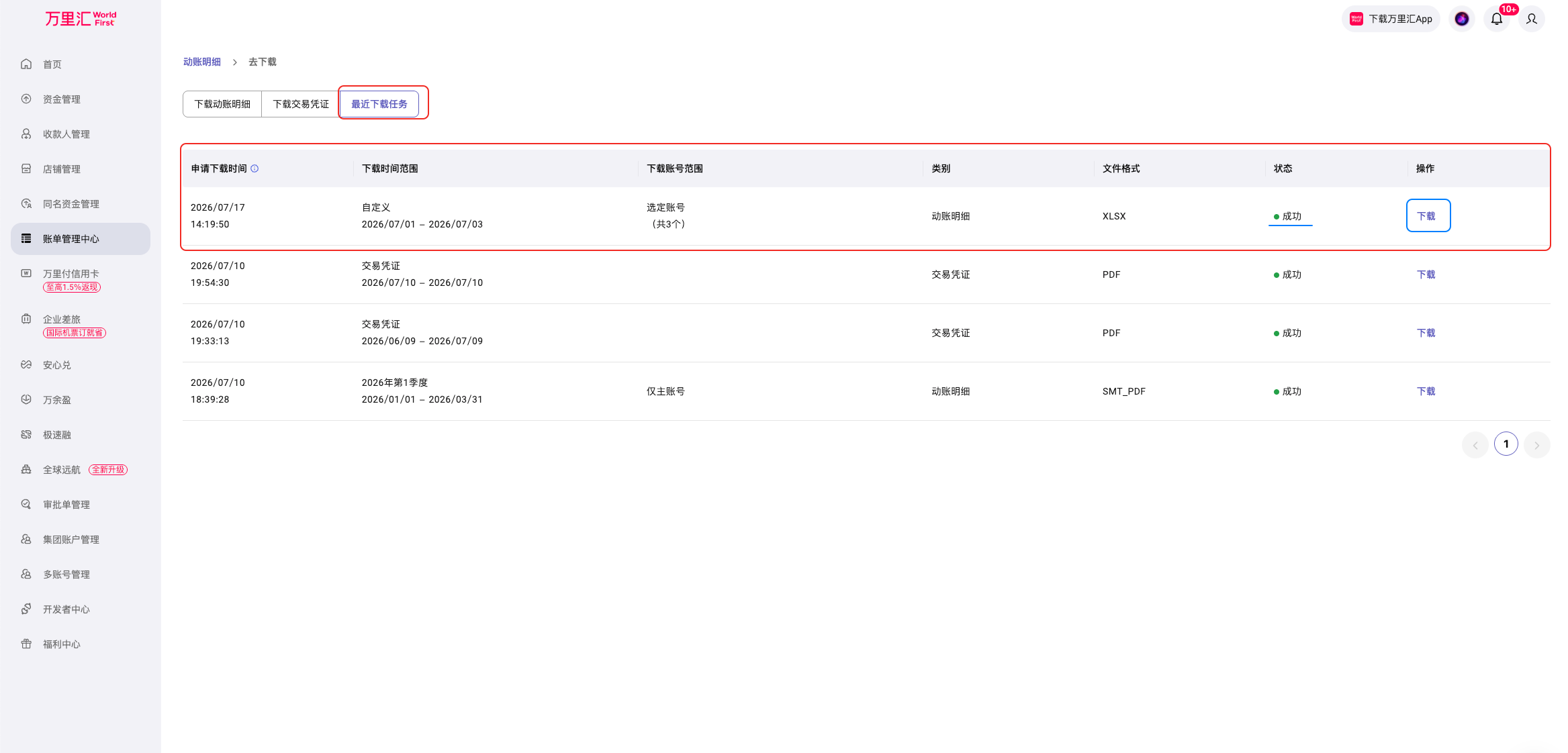Click 下载万里汇App button
The width and height of the screenshot is (1568, 753).
click(1391, 19)
